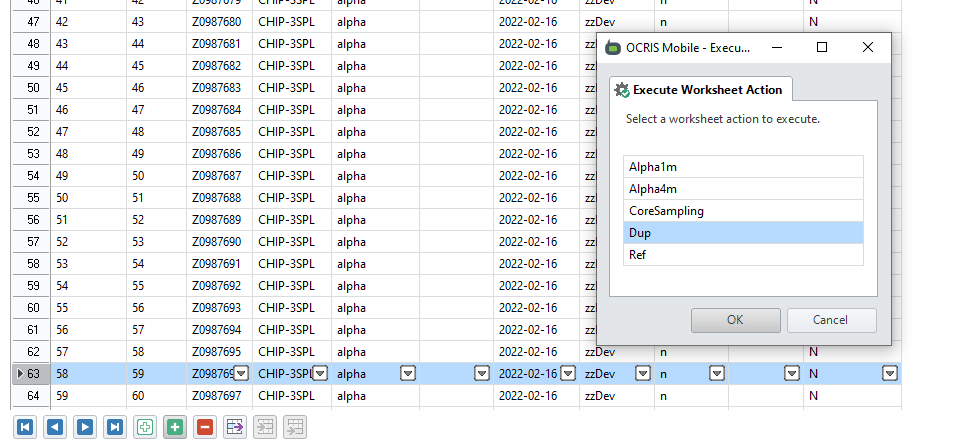Screen dimensions: 969x444
Task: Select row header 55
Action: point(32,198)
